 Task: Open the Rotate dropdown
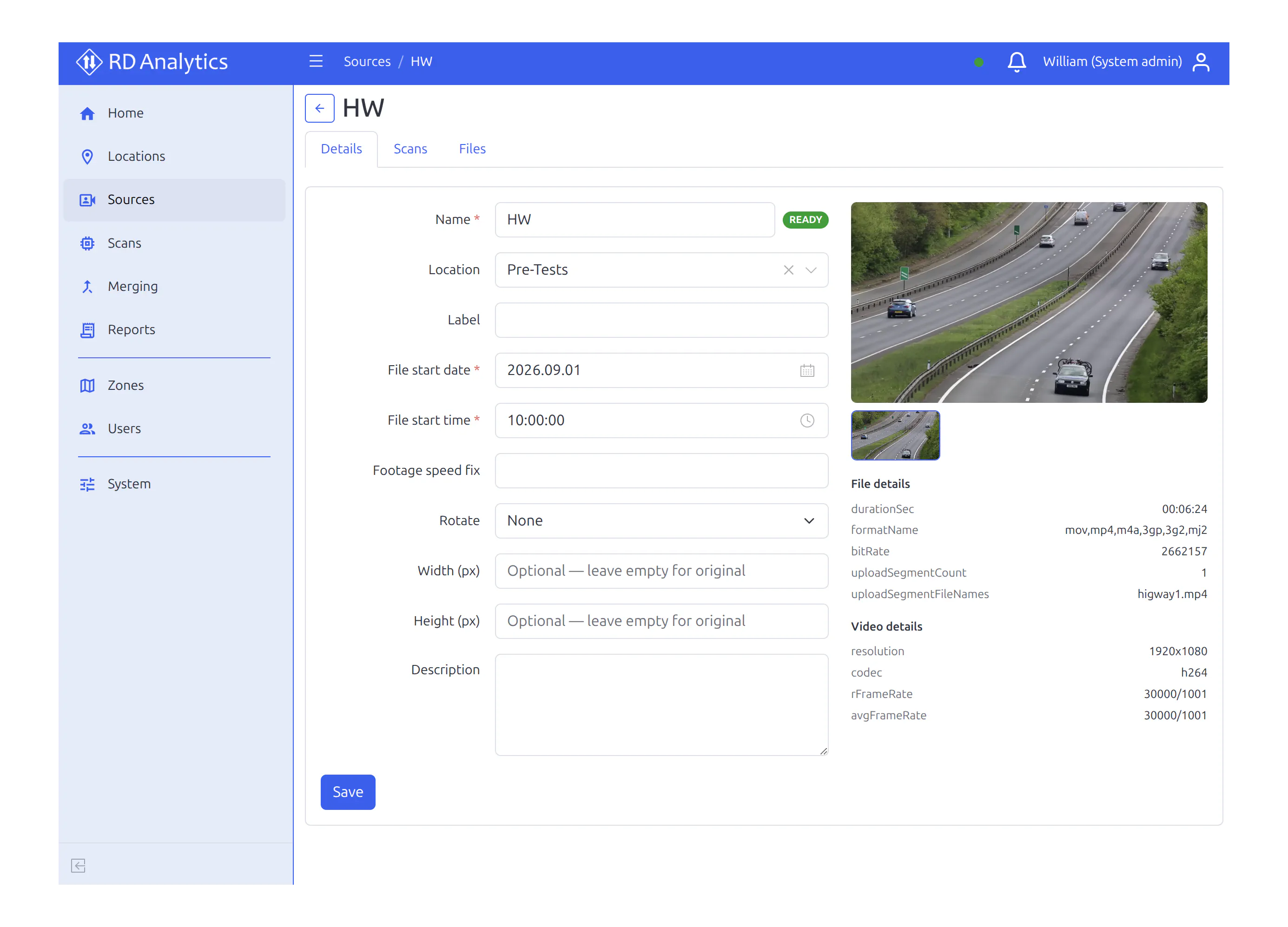coord(661,520)
